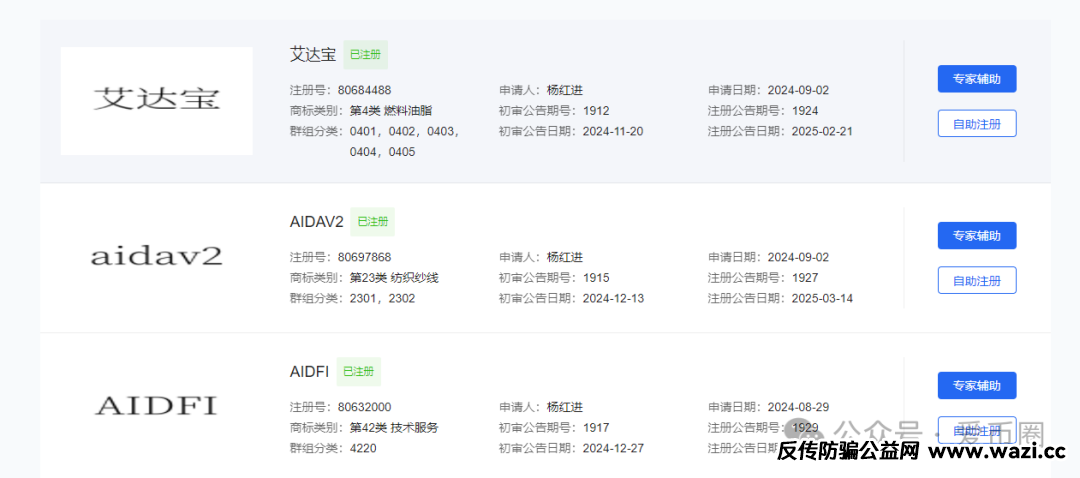Click 自助注册 button for AIDAV2

pos(977,280)
